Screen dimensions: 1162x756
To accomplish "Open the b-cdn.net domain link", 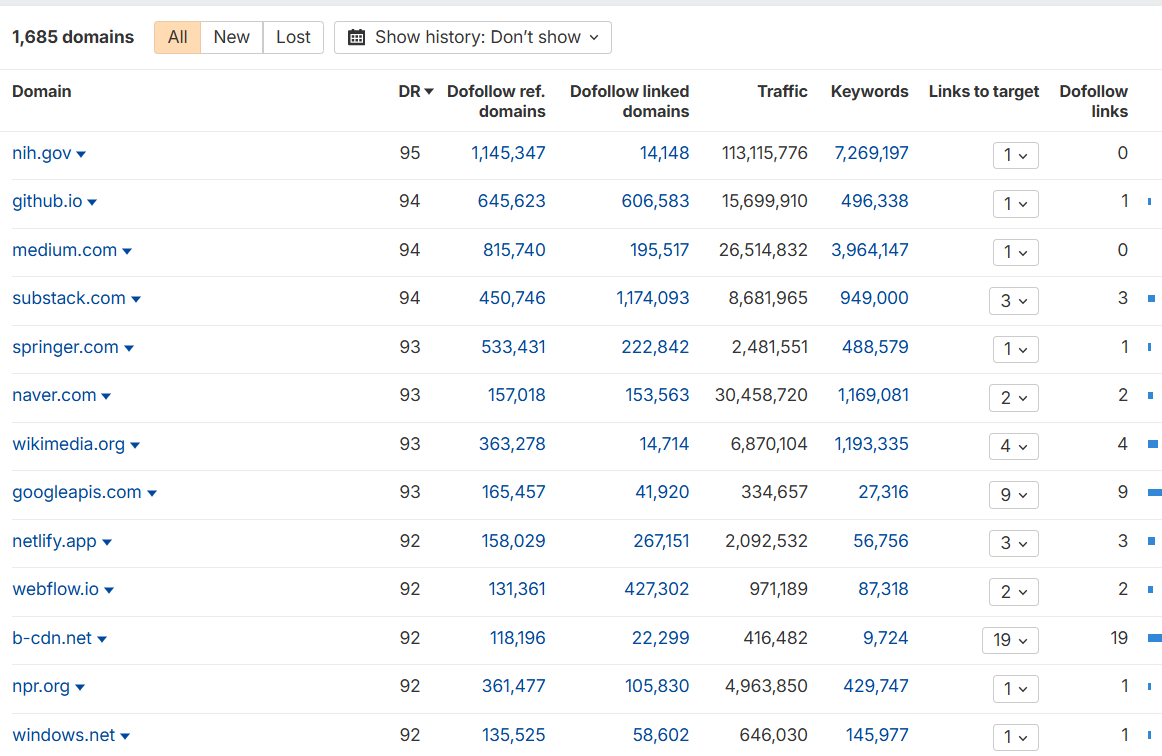I will [52, 638].
